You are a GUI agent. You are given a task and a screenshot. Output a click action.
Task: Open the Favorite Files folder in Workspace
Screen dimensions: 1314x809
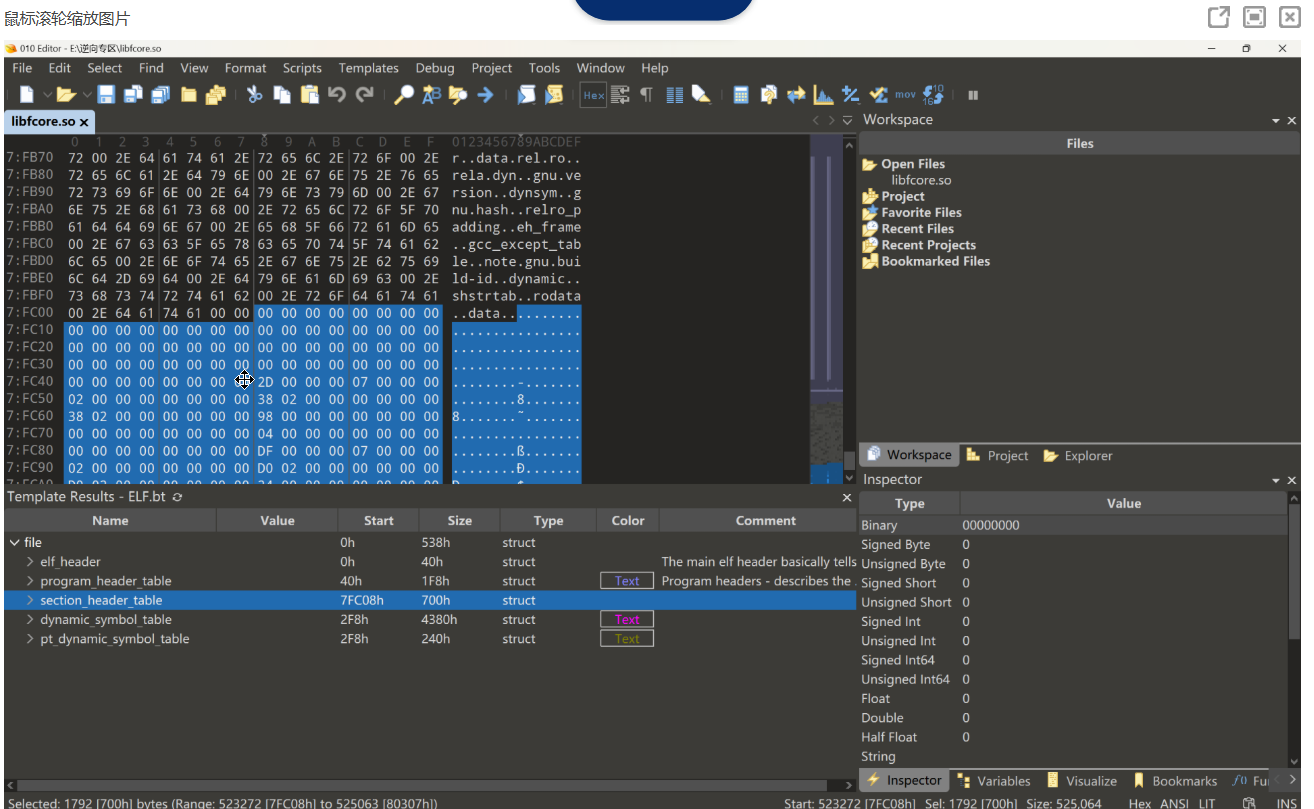tap(911, 213)
